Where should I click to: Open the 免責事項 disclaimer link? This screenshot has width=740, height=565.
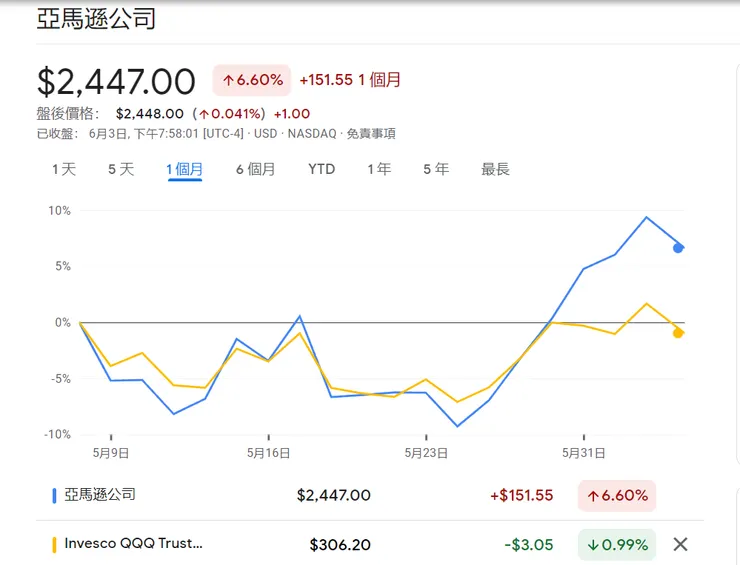tap(371, 134)
